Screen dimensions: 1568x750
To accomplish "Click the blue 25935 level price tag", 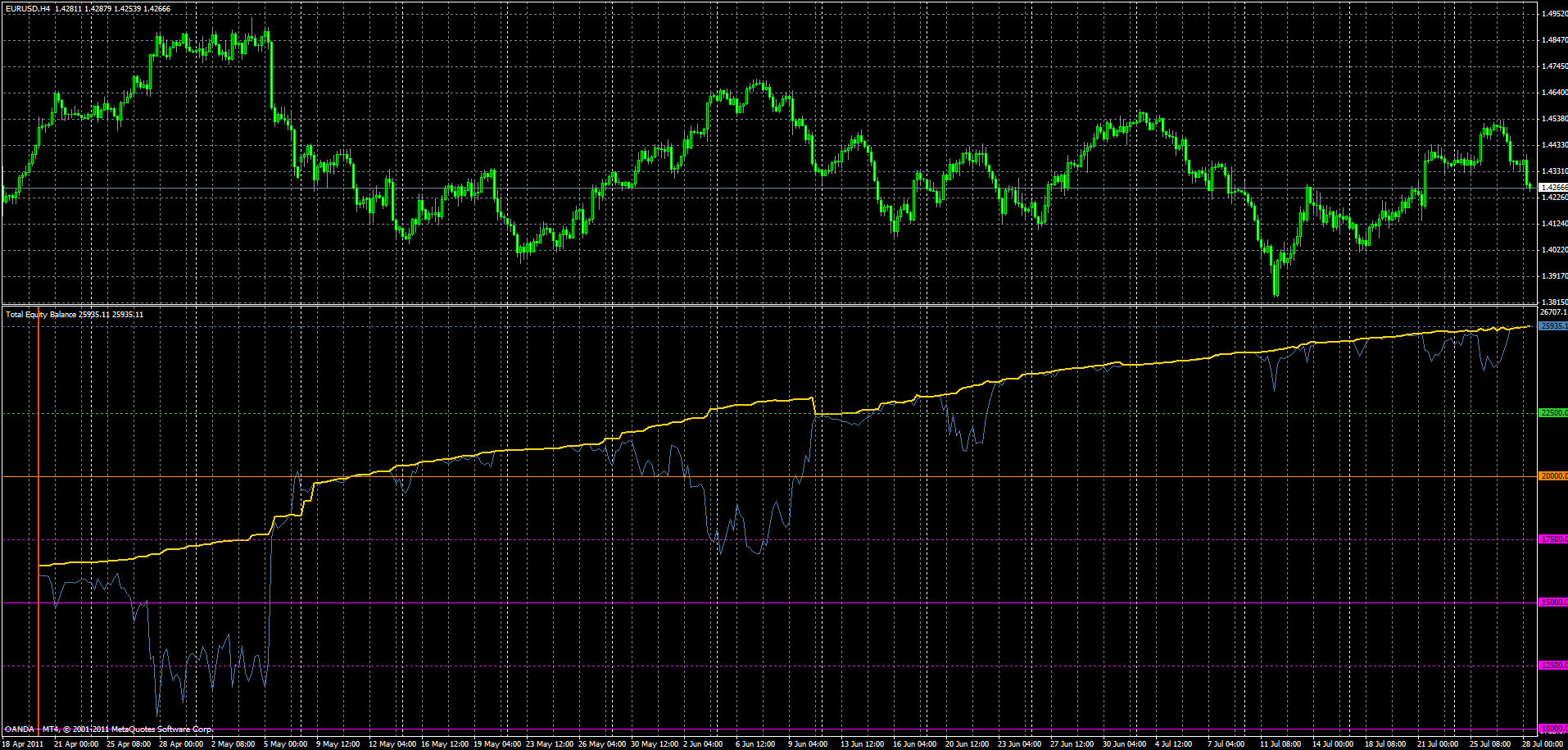I will 1553,326.
